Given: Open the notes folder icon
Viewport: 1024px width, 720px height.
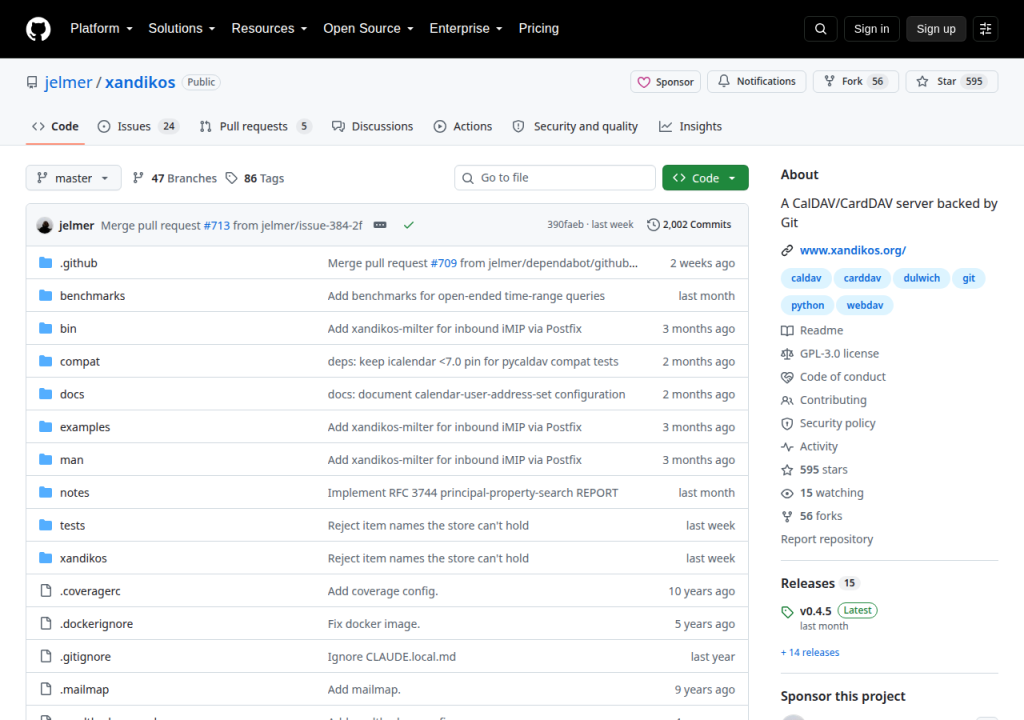Looking at the screenshot, I should pos(45,492).
